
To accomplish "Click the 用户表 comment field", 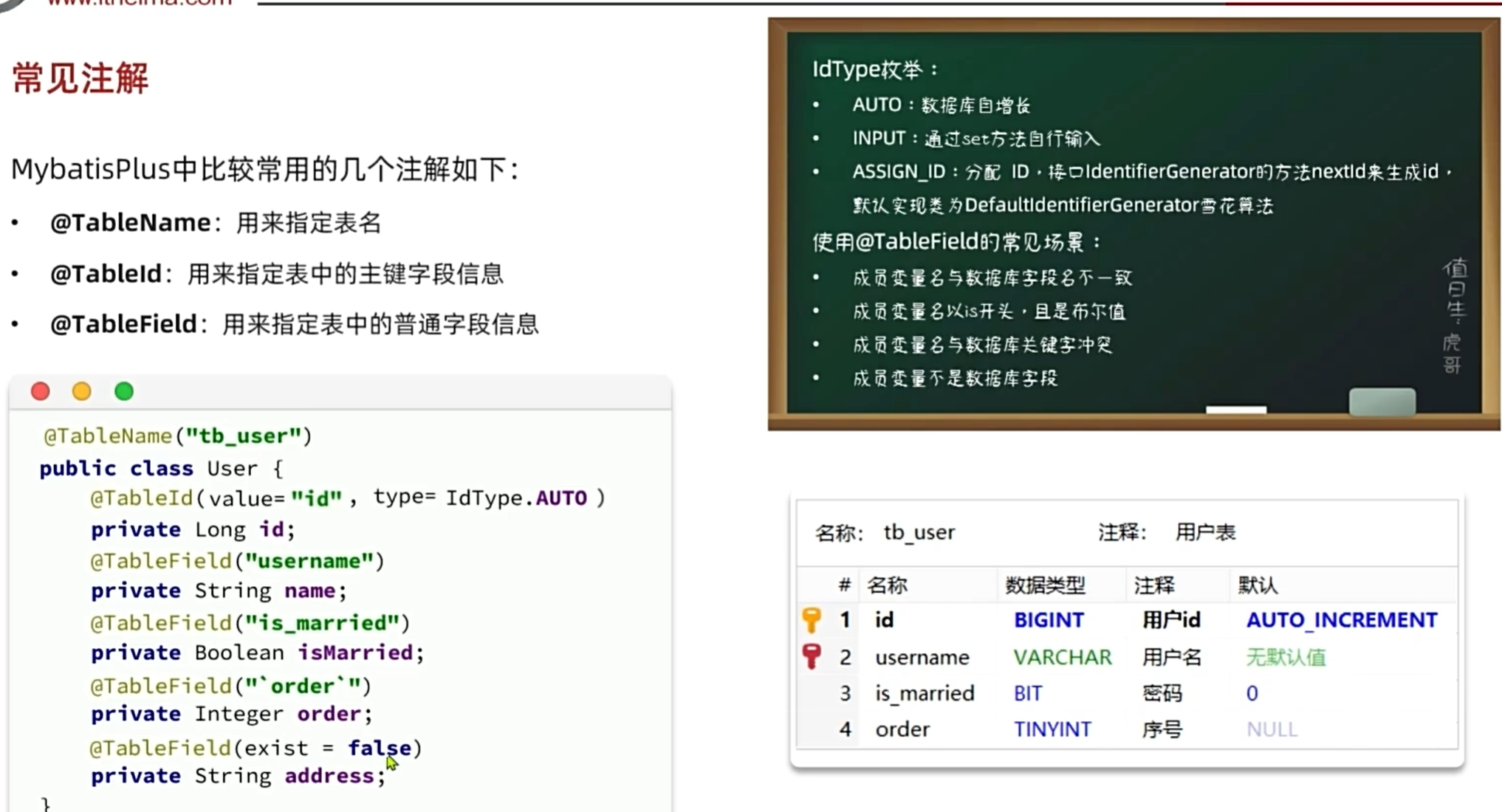I will point(1204,532).
